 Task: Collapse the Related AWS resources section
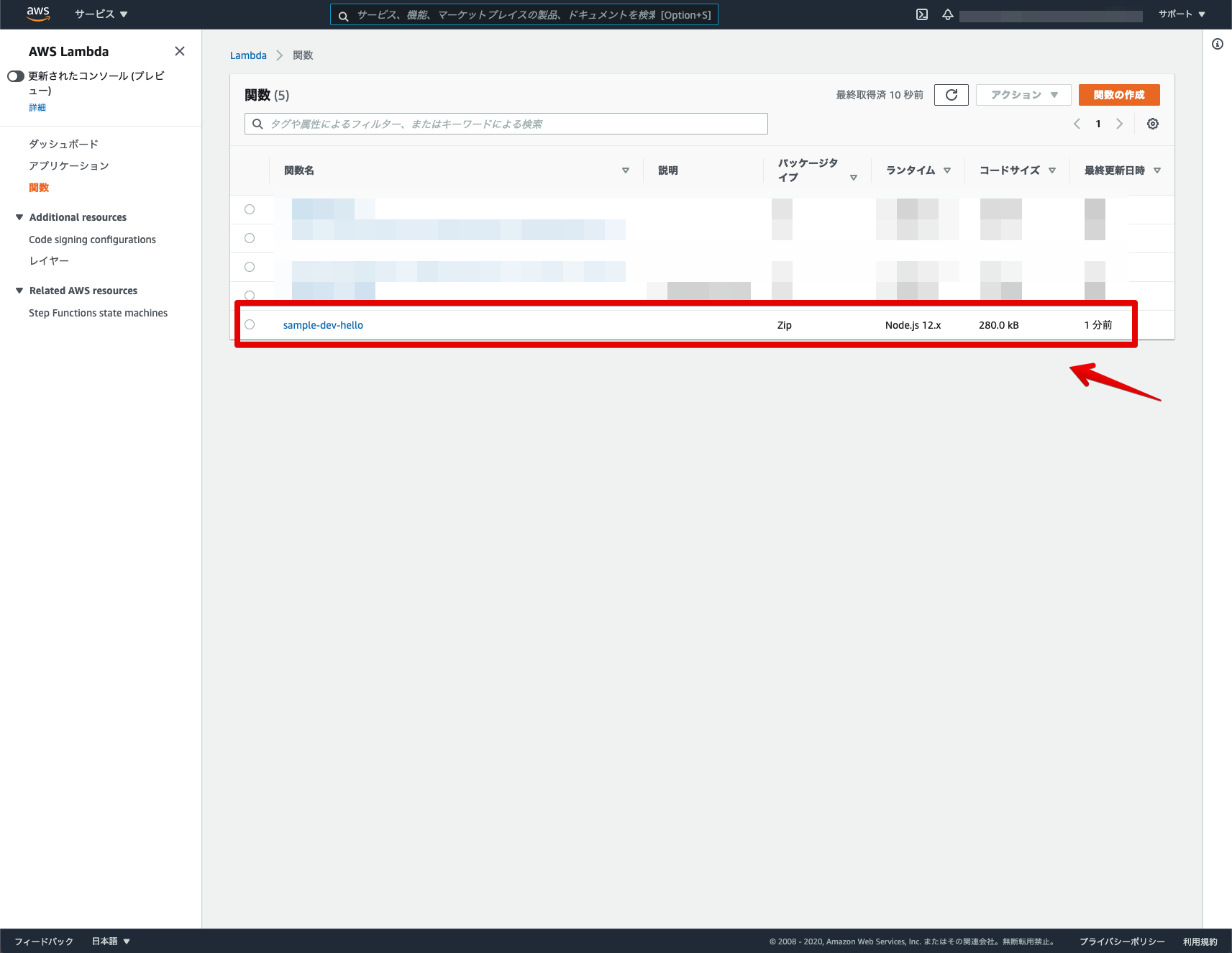point(19,291)
